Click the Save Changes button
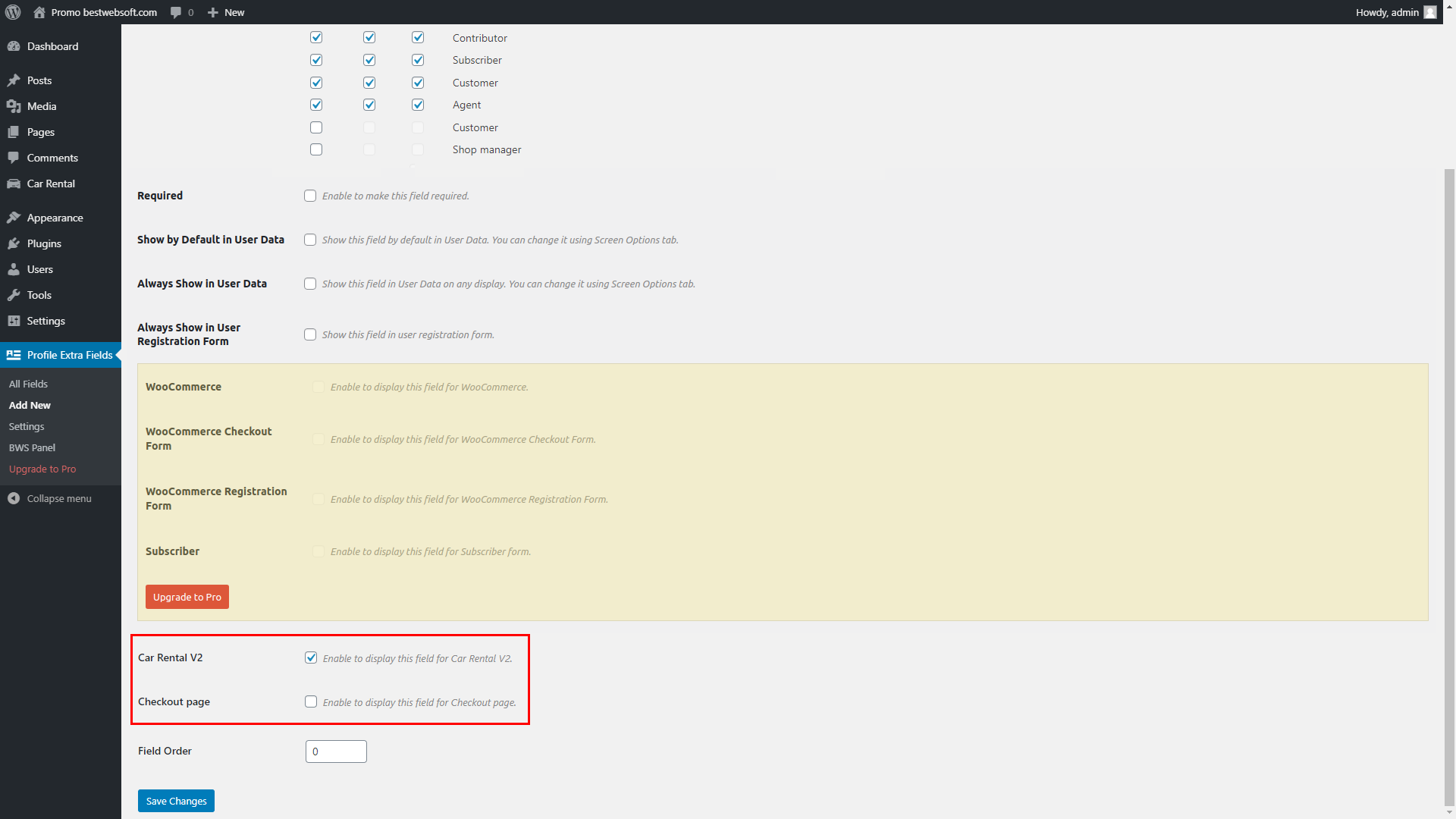 [x=176, y=801]
